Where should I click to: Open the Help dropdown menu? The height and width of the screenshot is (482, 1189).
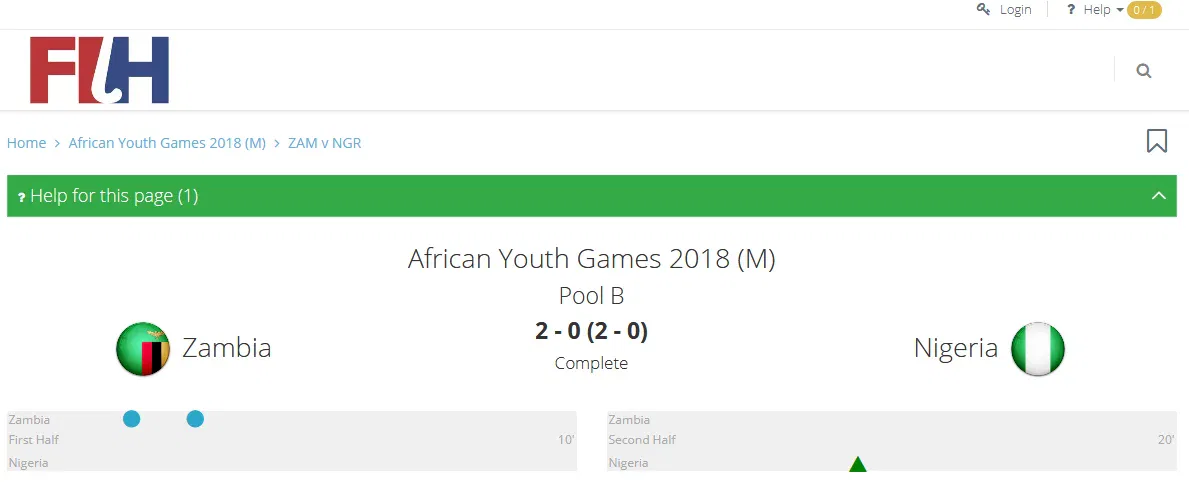(1097, 9)
